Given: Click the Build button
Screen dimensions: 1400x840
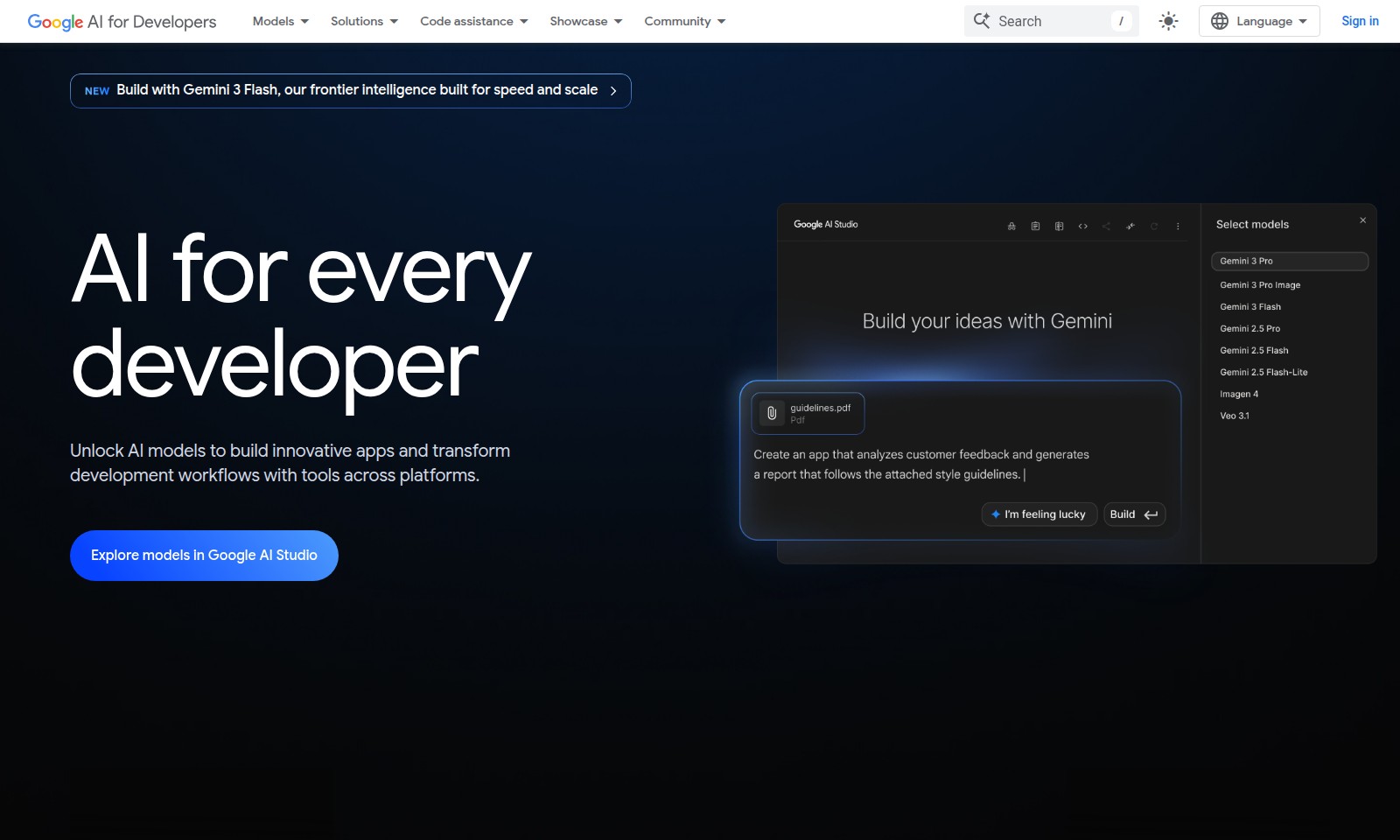Looking at the screenshot, I should (1134, 514).
